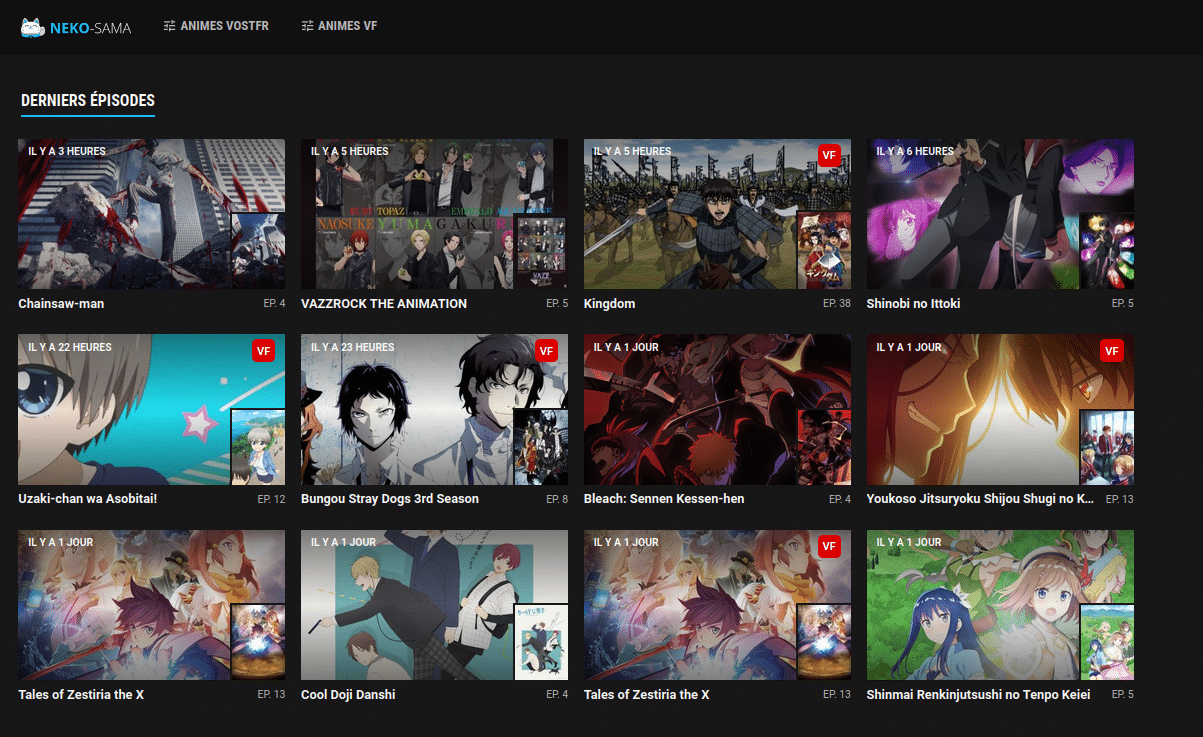Click the NEKO-SAMA site name text
1203x737 pixels.
(90, 28)
